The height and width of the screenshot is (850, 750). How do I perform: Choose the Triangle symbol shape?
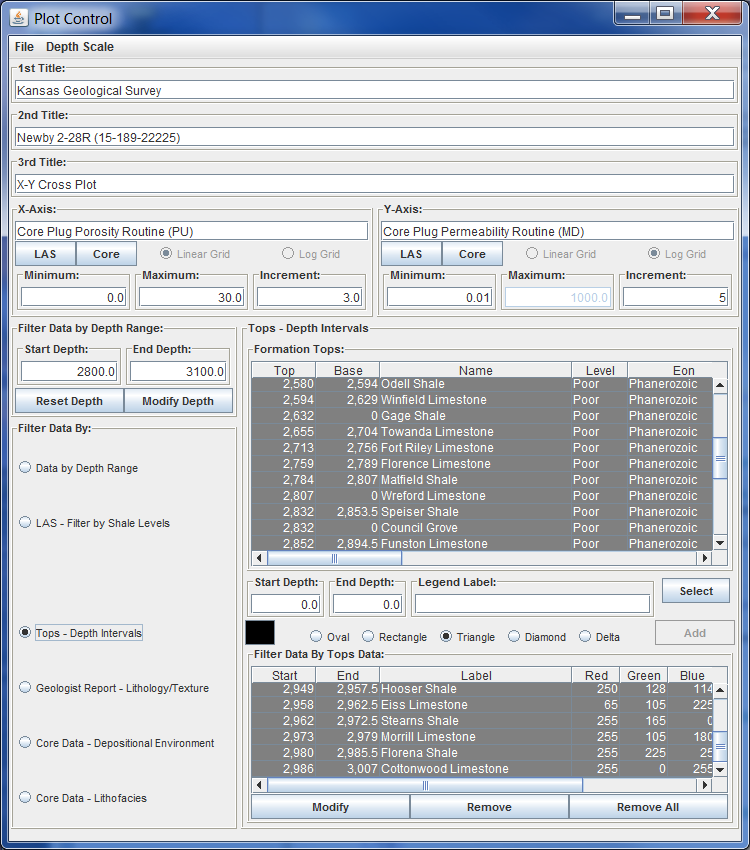click(468, 636)
